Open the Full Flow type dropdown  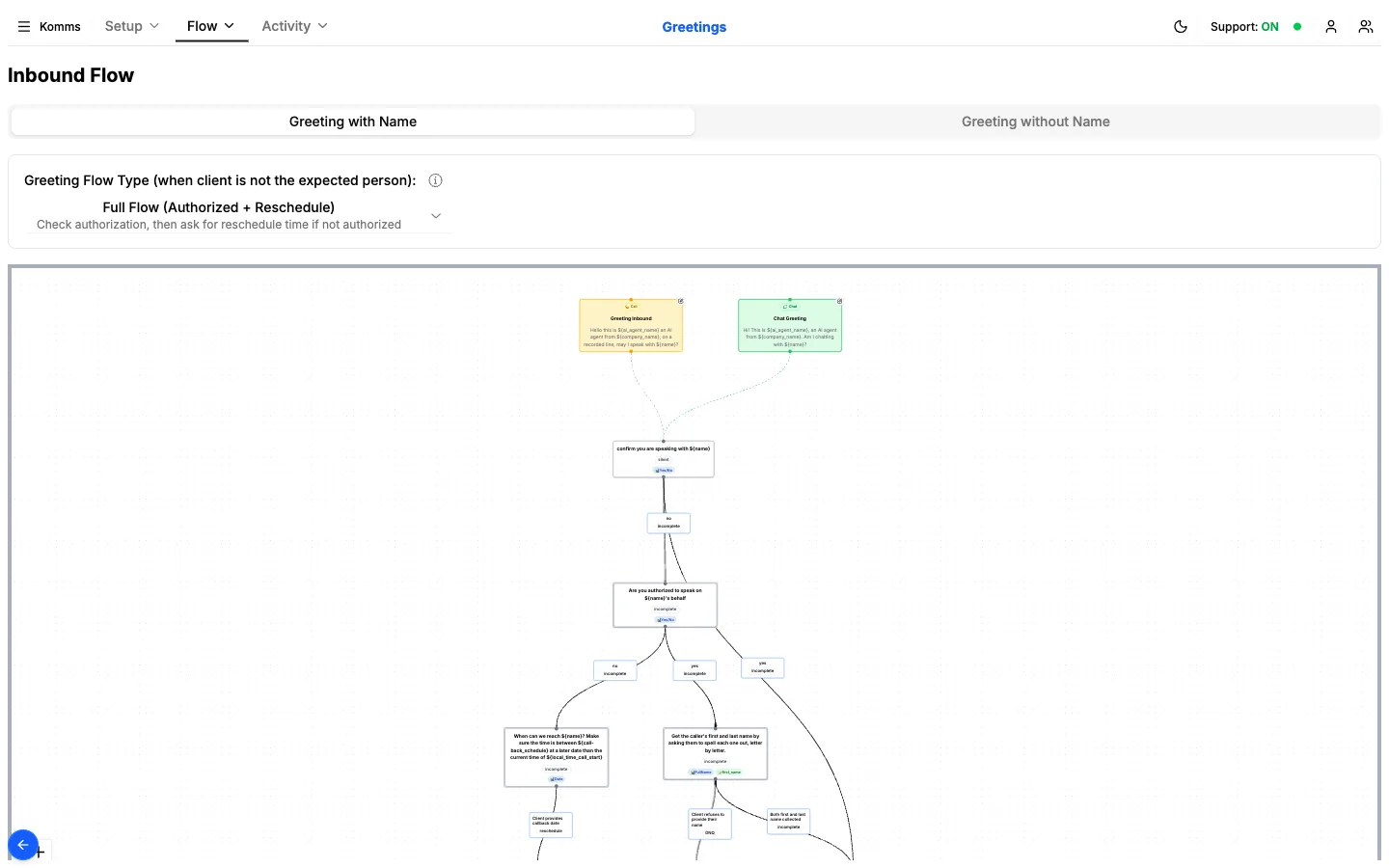[x=239, y=215]
